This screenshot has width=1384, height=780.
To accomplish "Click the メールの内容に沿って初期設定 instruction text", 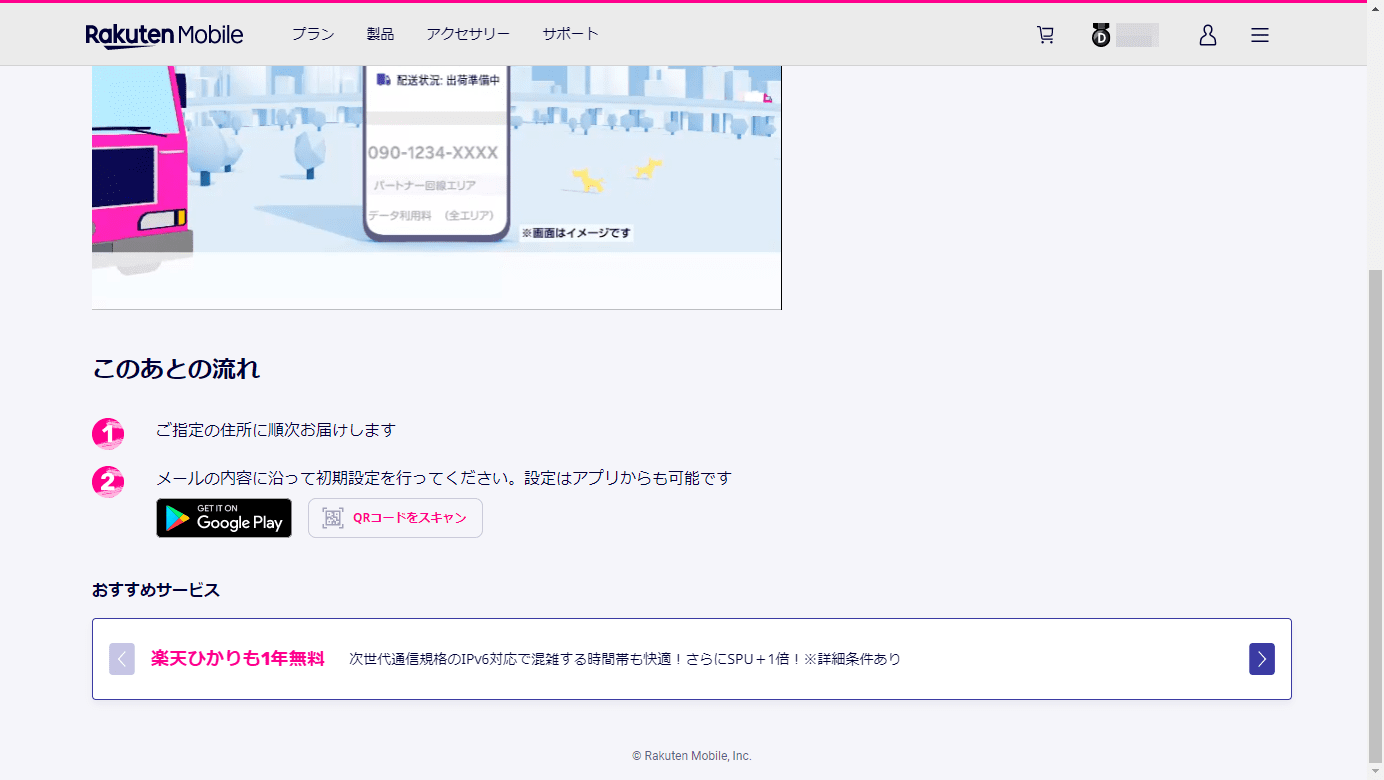I will (444, 478).
